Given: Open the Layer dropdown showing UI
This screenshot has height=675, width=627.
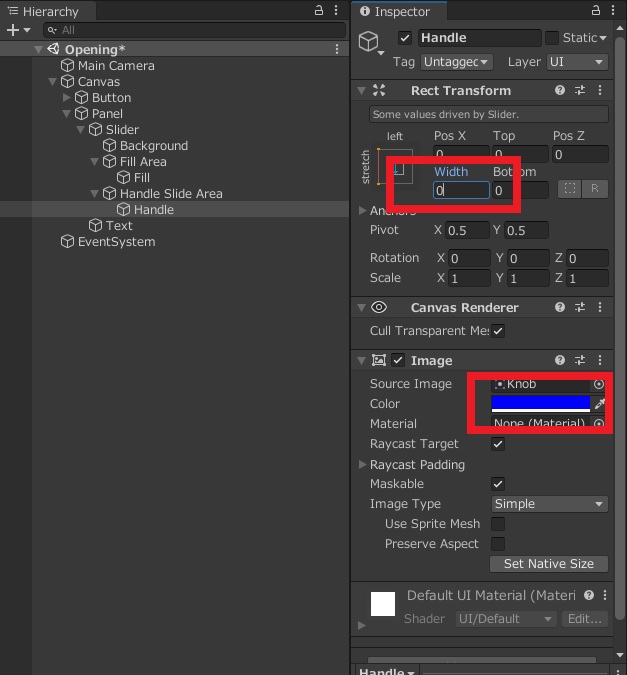Looking at the screenshot, I should [577, 62].
